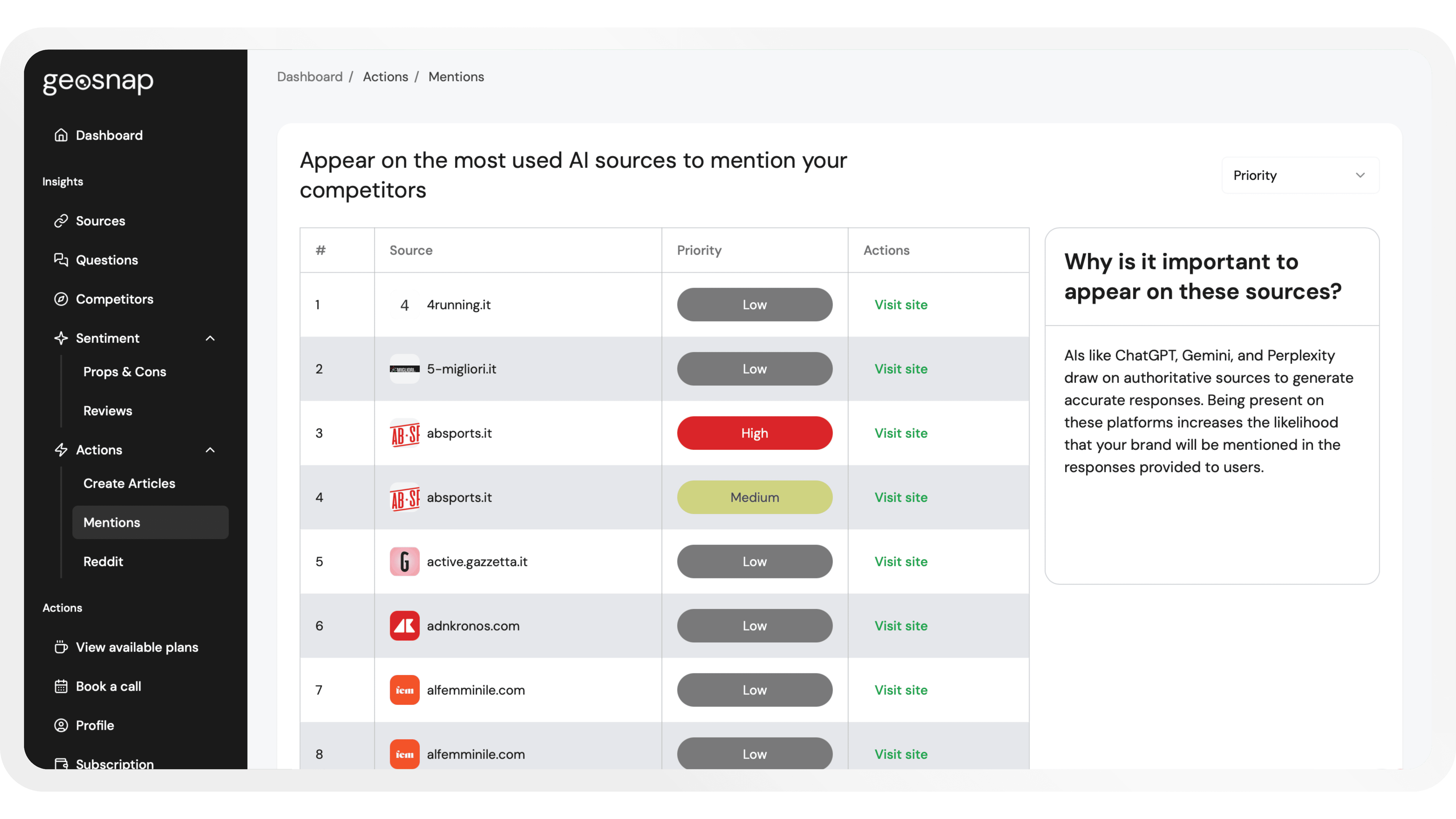Click View available plans
Screen dimensions: 1456x819
(x=137, y=647)
